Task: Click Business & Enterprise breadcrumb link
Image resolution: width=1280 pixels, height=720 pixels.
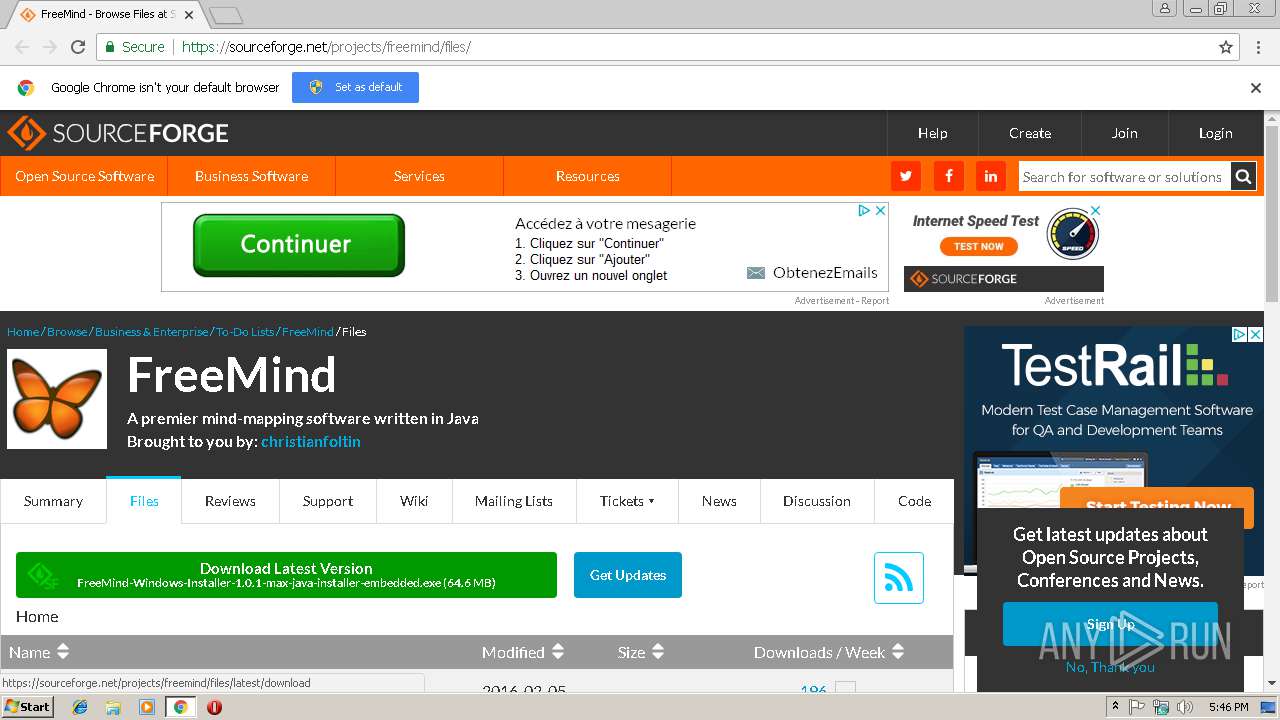Action: click(152, 331)
